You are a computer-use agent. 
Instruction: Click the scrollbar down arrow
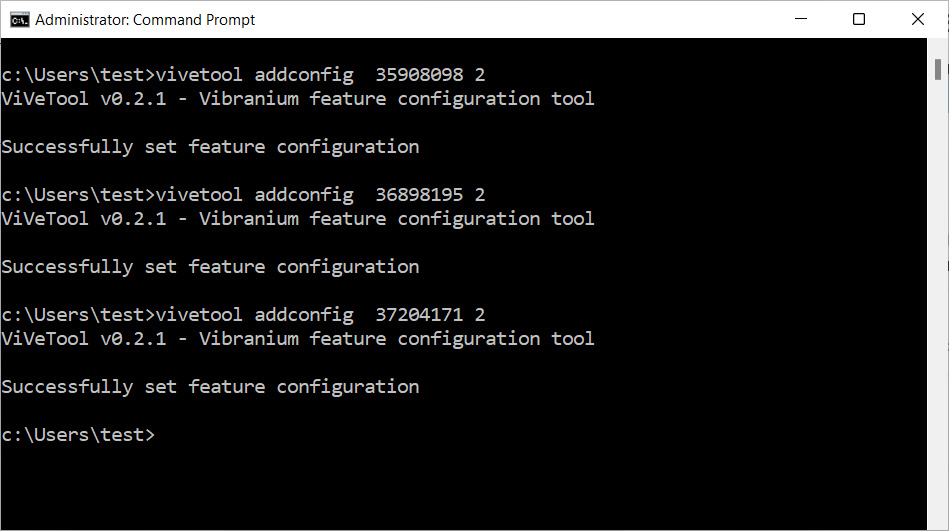coord(938,521)
